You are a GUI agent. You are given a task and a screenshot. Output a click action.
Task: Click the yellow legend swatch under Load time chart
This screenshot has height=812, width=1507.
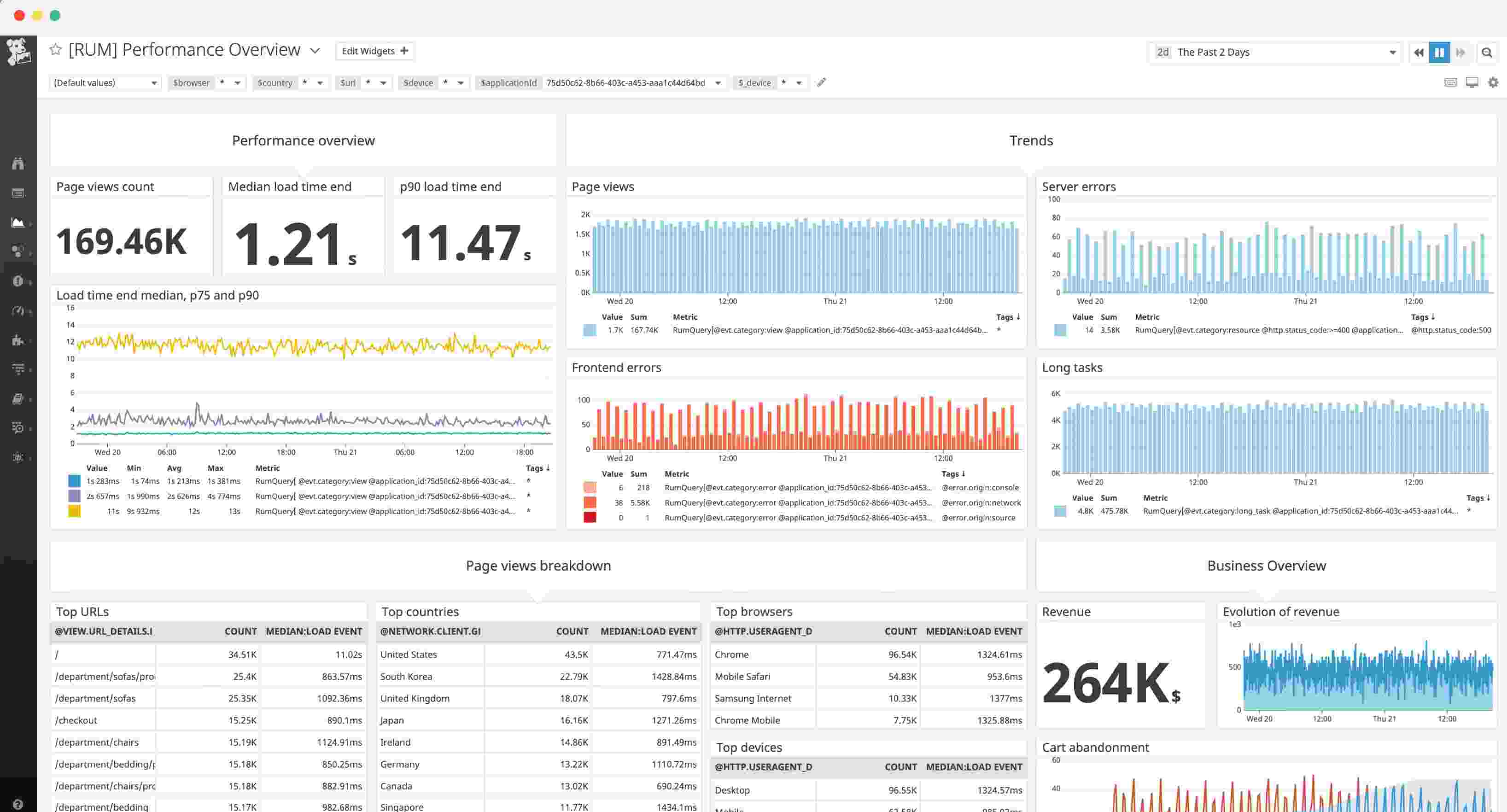pyautogui.click(x=74, y=511)
